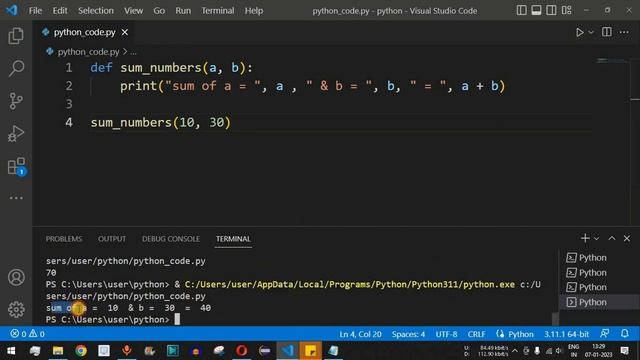
Task: Open editor More Actions ellipsis
Action: click(624, 32)
